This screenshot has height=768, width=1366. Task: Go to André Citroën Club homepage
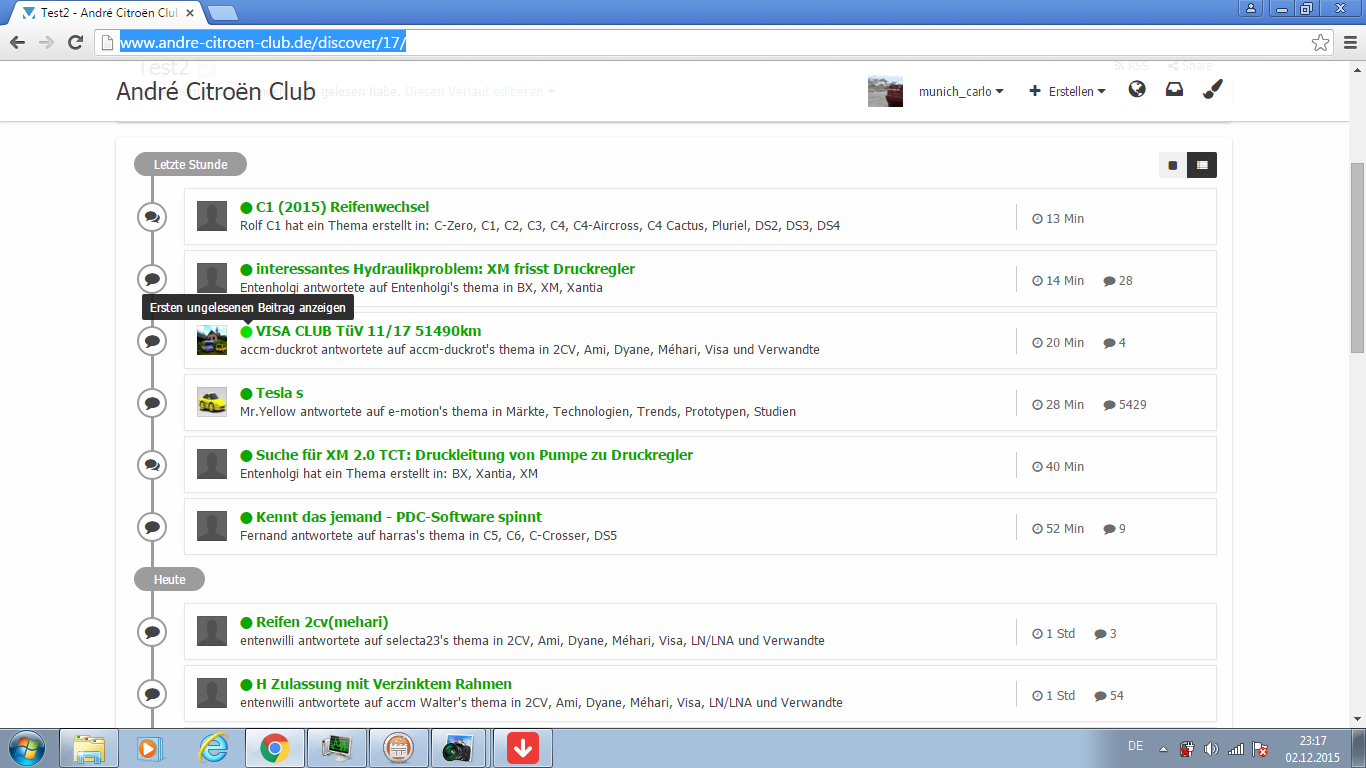(x=216, y=92)
